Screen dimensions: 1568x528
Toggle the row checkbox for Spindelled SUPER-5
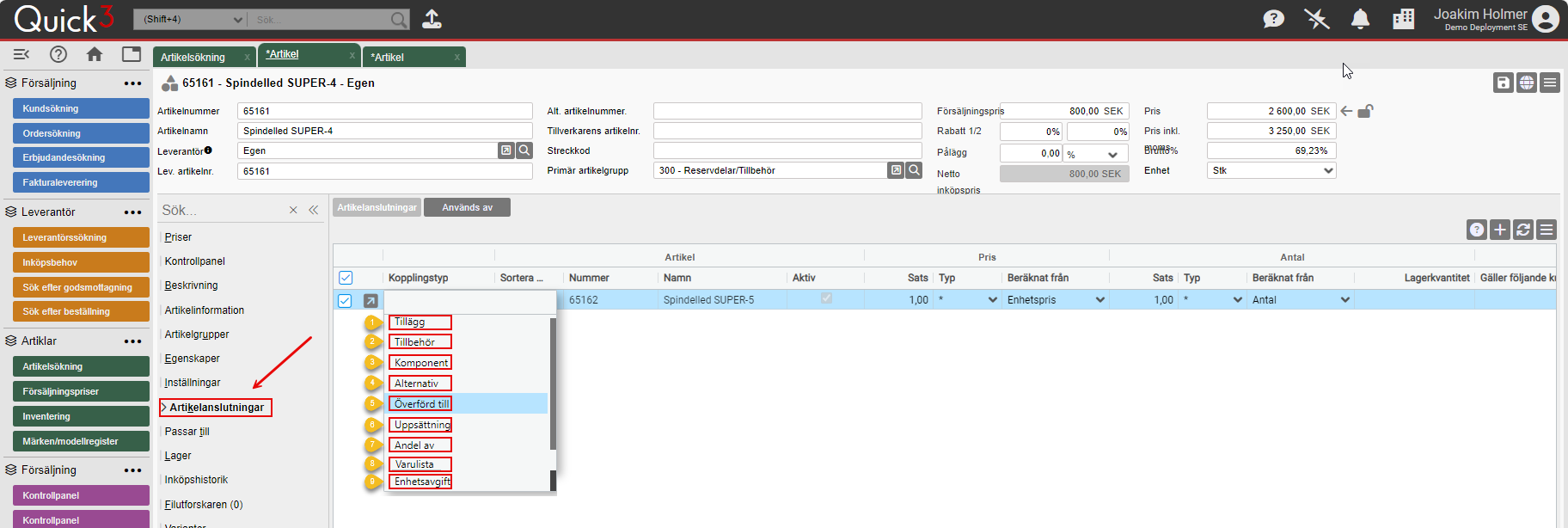(345, 301)
